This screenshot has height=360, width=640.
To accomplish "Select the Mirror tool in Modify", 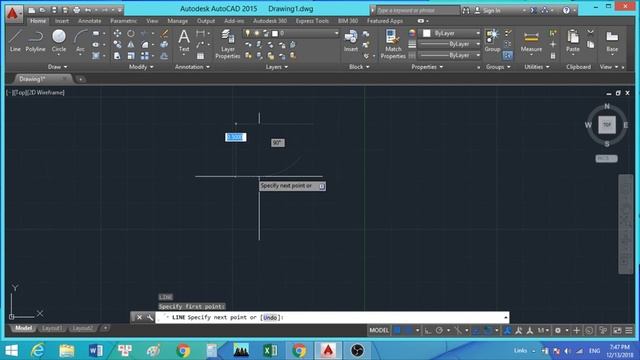I will [x=131, y=44].
